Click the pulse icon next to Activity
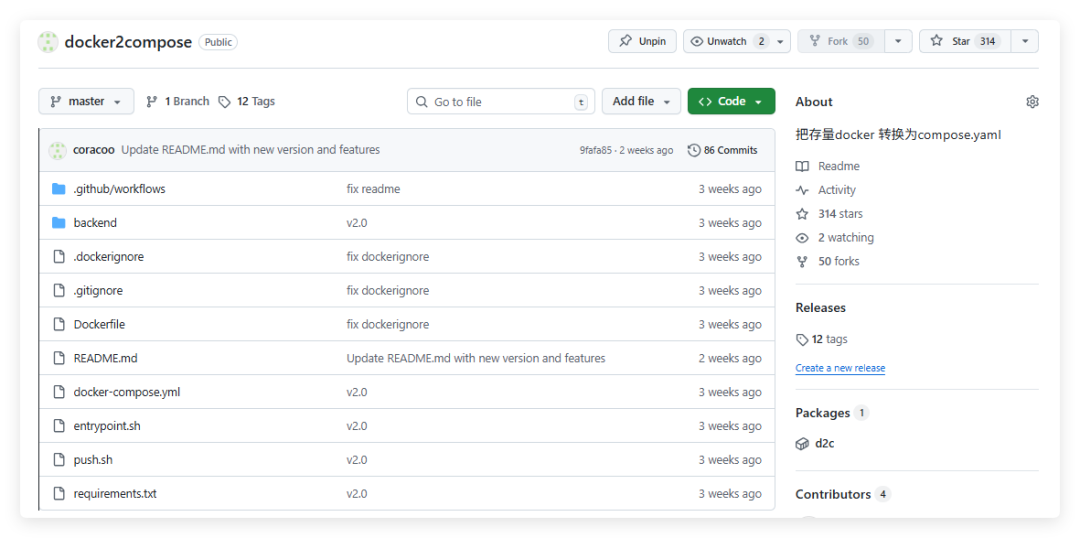This screenshot has width=1080, height=538. pyautogui.click(x=802, y=190)
